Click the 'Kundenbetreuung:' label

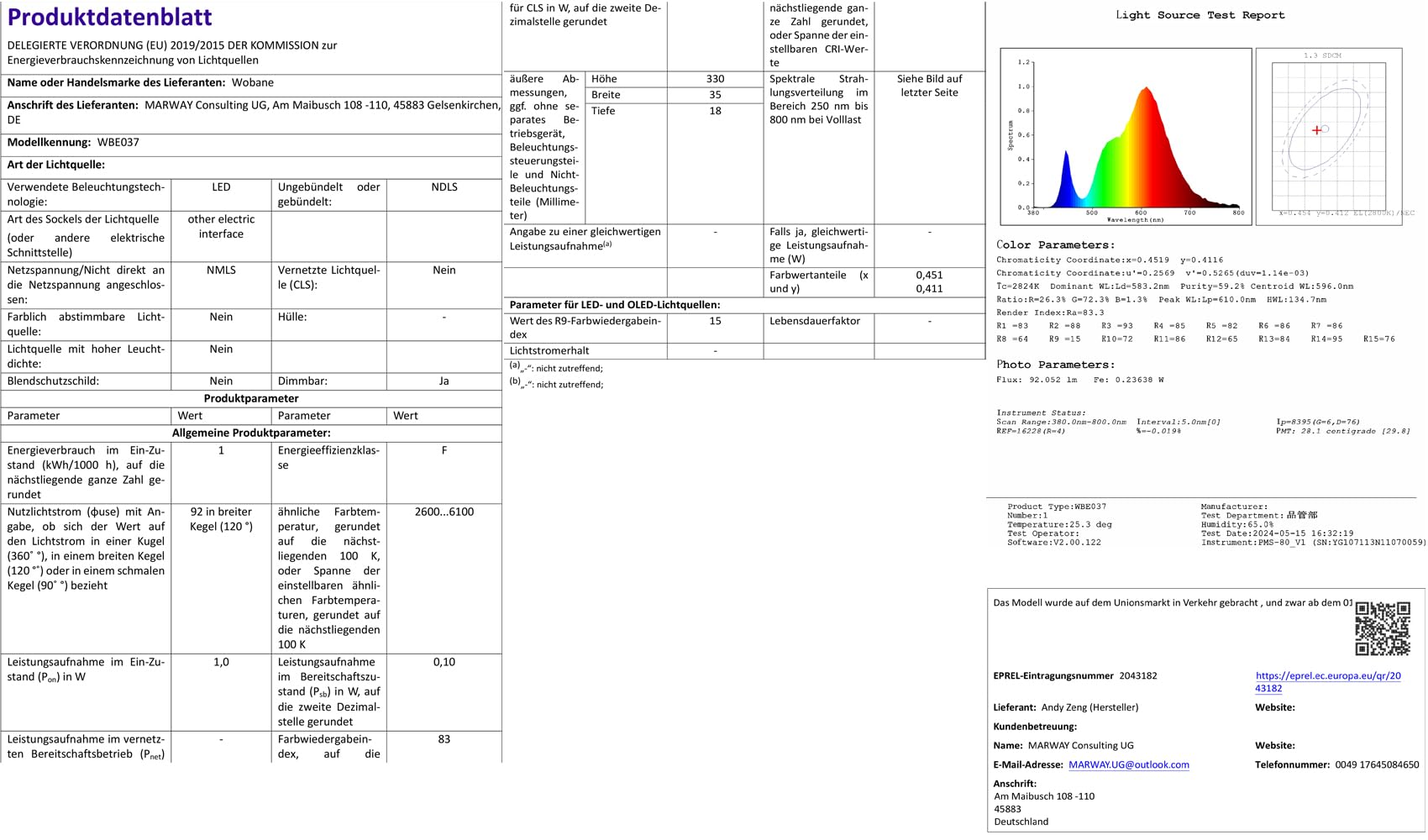tap(1035, 727)
